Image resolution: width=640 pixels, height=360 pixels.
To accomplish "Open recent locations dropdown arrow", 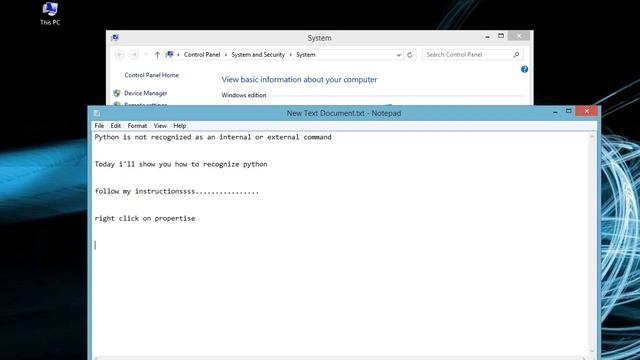I will [x=145, y=54].
